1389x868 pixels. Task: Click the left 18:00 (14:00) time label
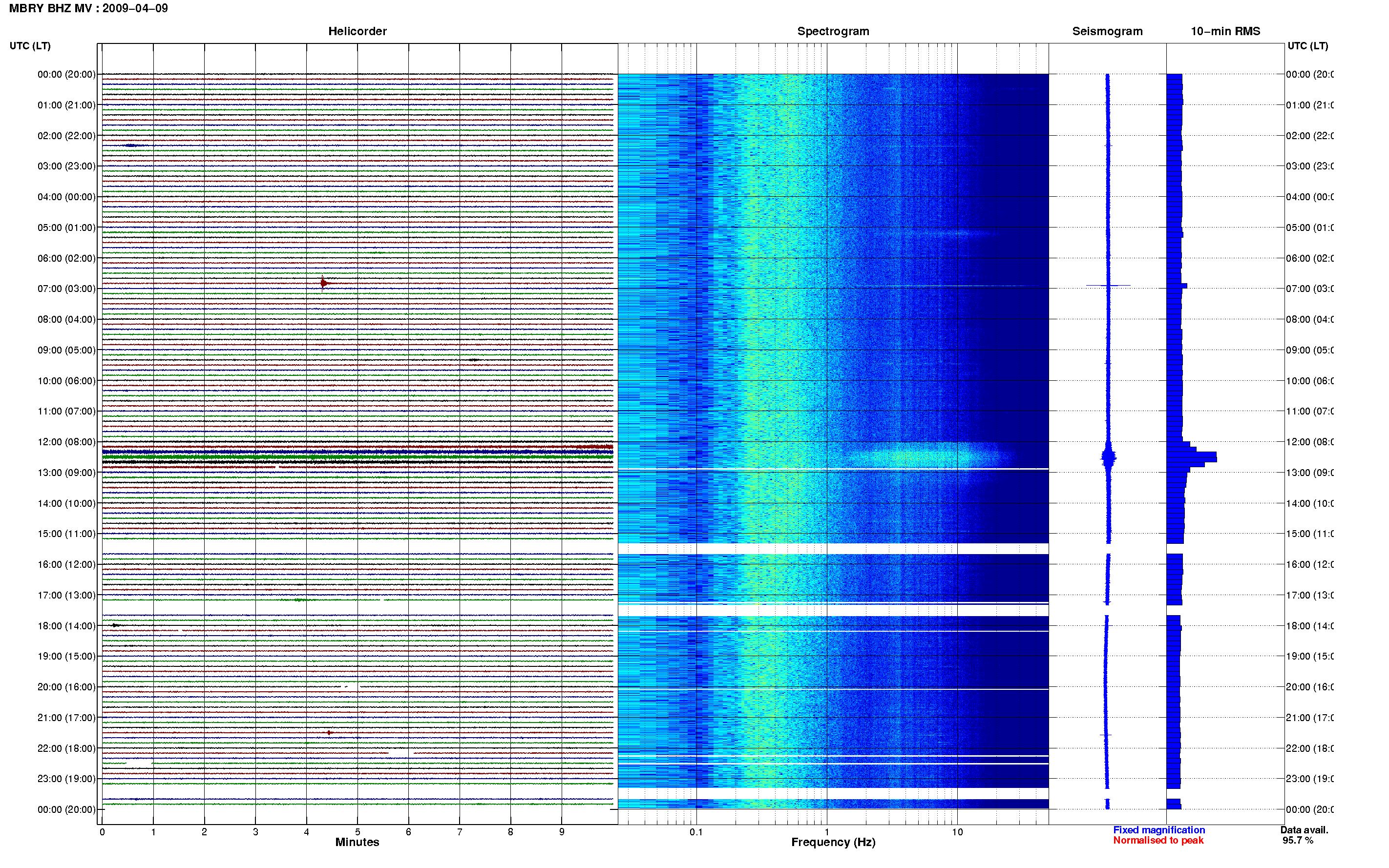pyautogui.click(x=66, y=626)
